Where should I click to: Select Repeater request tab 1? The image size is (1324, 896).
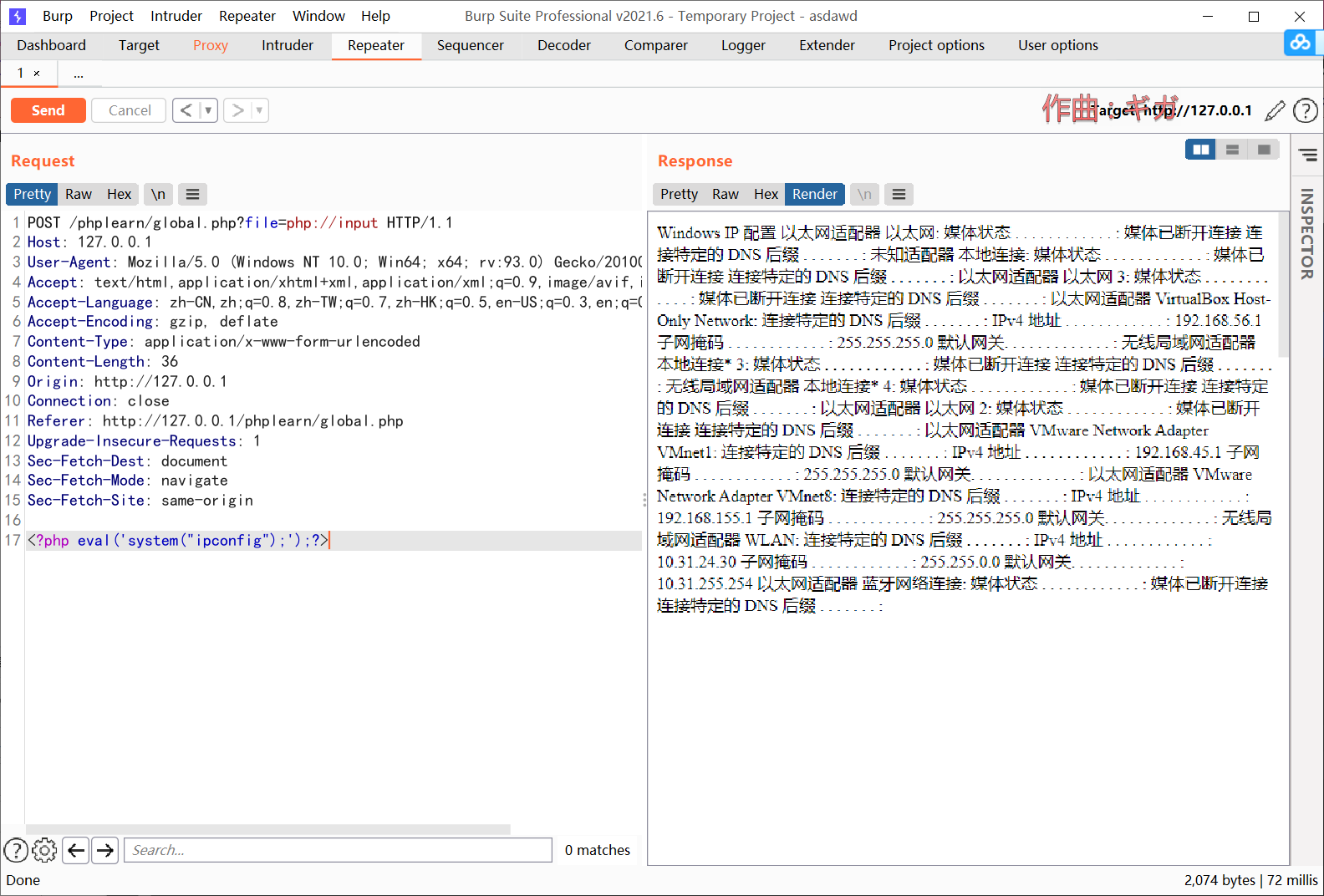tap(21, 74)
